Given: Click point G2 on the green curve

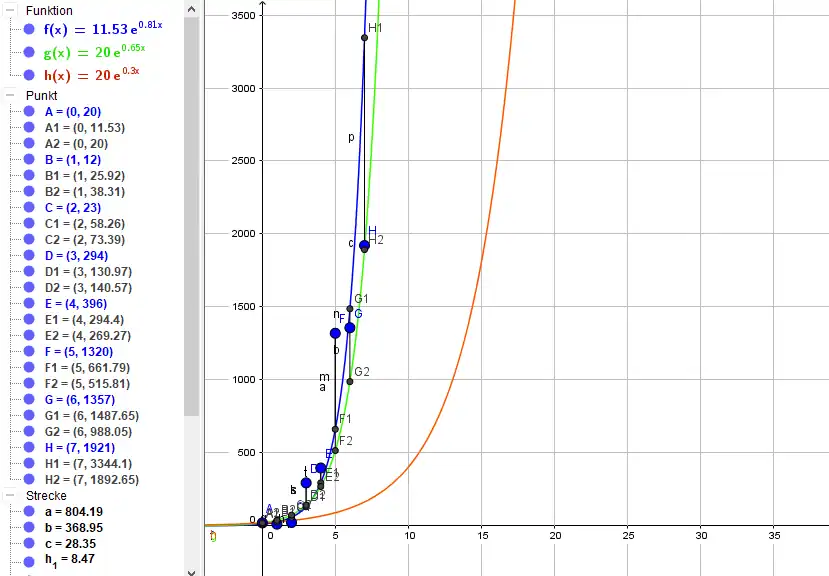Looking at the screenshot, I should pos(350,381).
